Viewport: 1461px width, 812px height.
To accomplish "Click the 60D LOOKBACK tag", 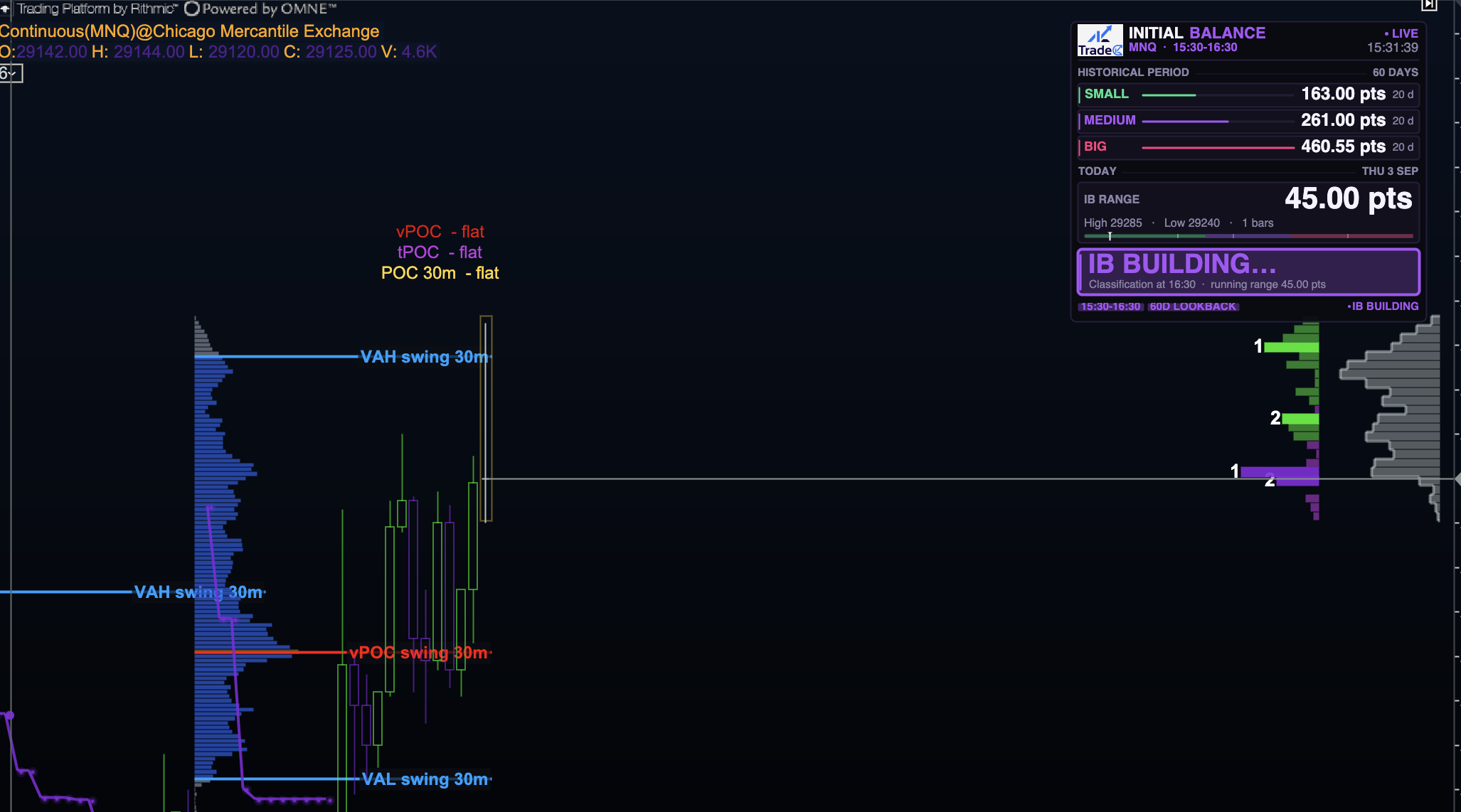I will 1193,306.
